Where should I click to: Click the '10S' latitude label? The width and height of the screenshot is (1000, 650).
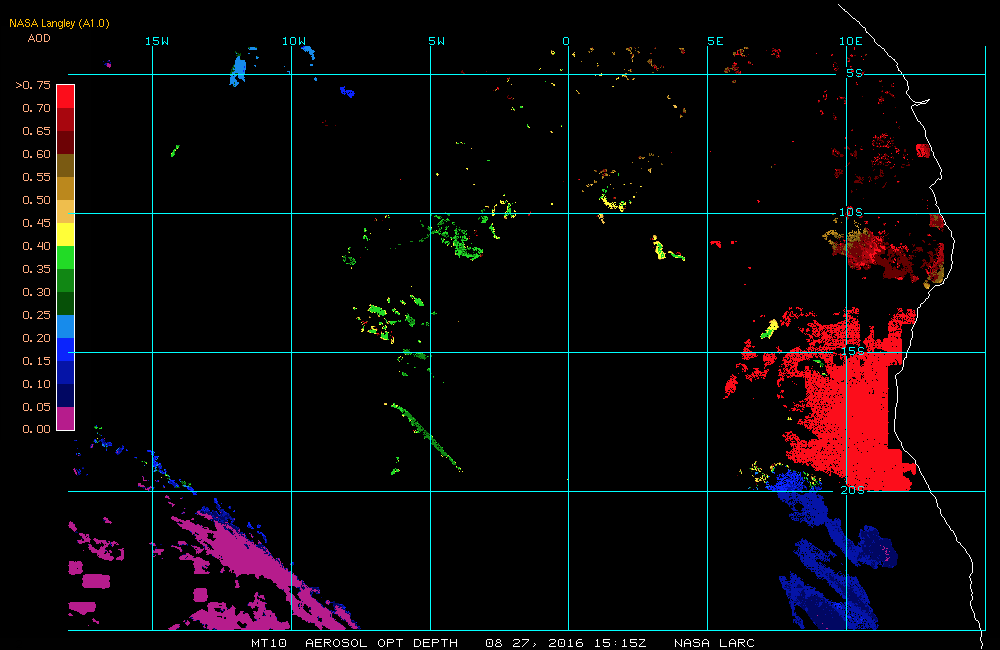tap(851, 212)
